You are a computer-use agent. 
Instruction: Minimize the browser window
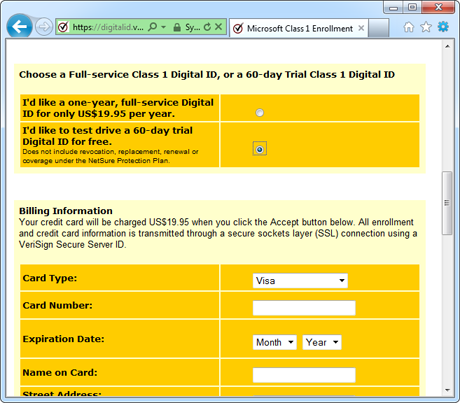coord(394,7)
